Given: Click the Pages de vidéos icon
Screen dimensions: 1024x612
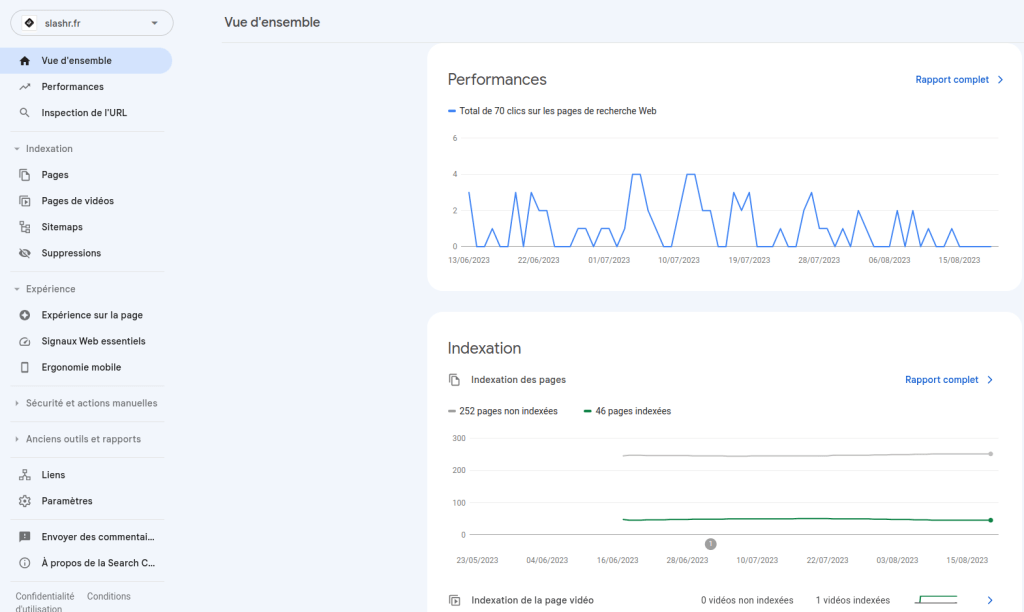Looking at the screenshot, I should coord(25,200).
